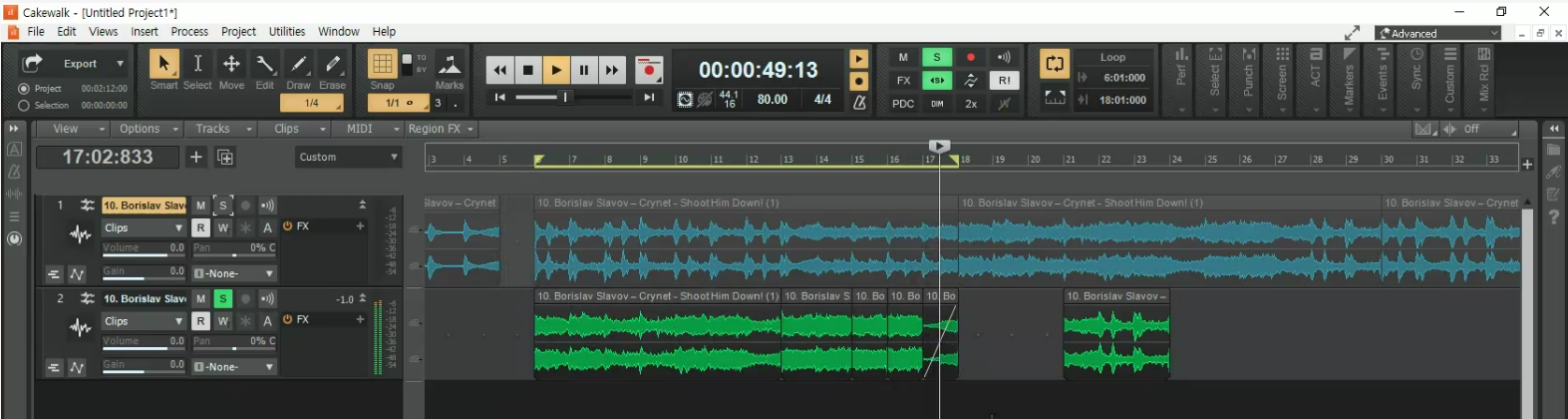
Task: Select the Smart tool
Action: point(163,64)
